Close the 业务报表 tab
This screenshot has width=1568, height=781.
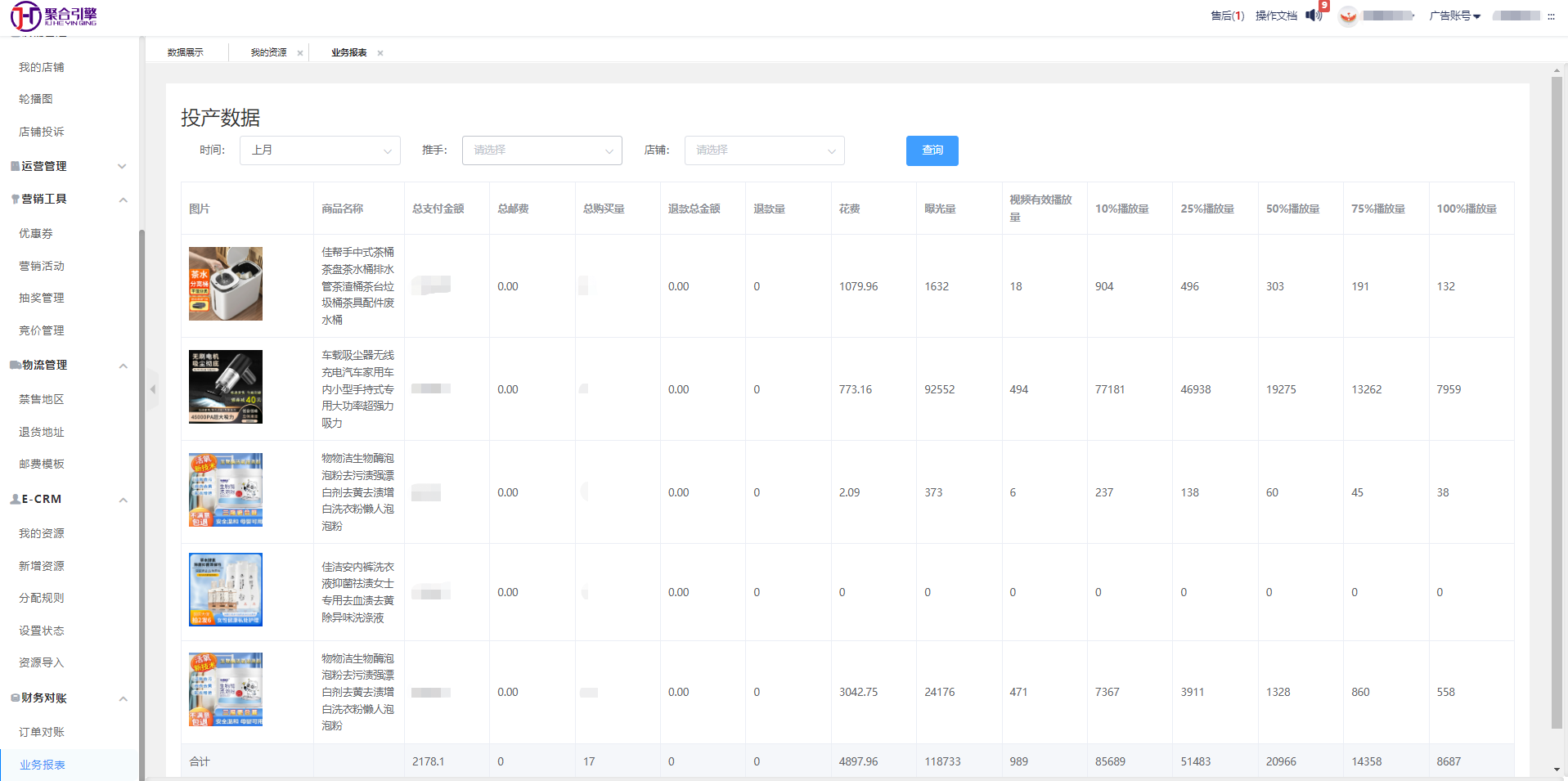380,53
